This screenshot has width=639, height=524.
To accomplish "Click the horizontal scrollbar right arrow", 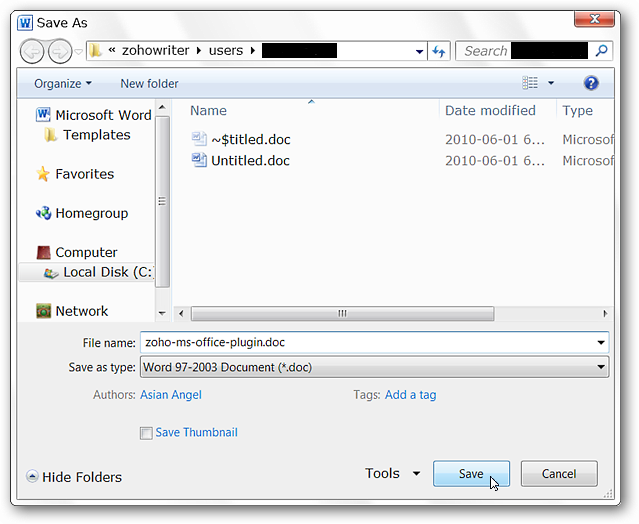I will click(x=605, y=313).
